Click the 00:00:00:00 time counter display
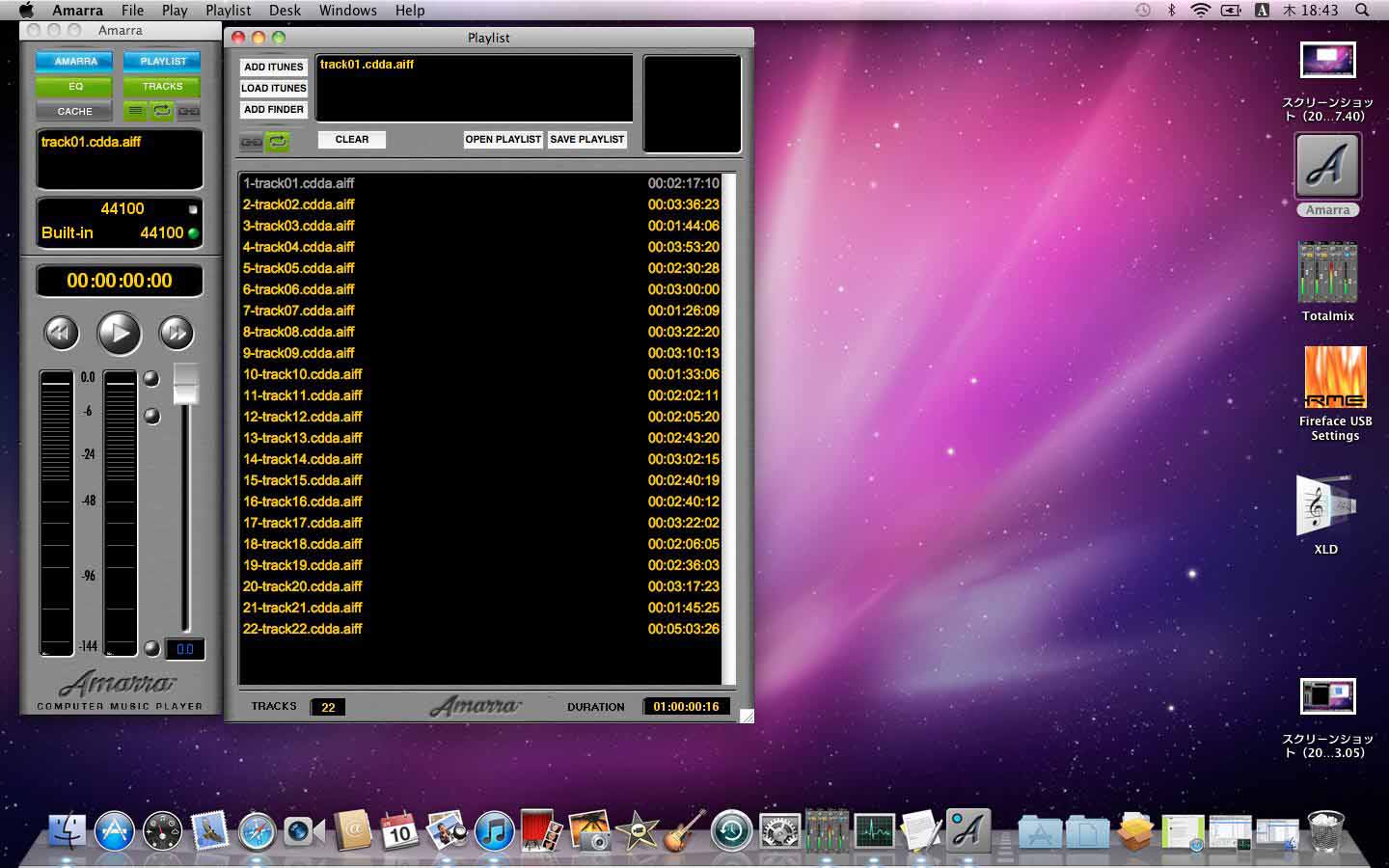 click(x=120, y=281)
